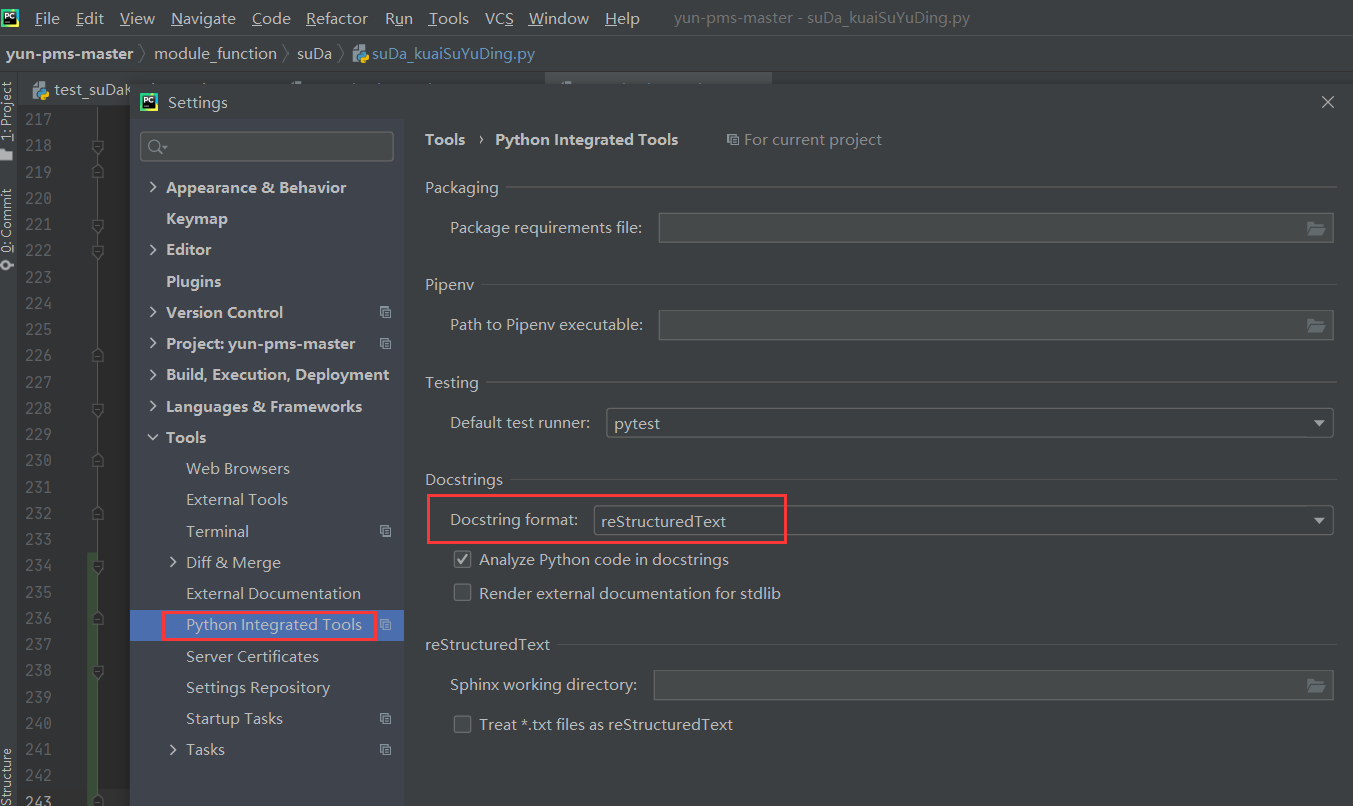Click search magnifier icon in Settings search box
Screen dimensions: 1353x806
click(x=157, y=147)
